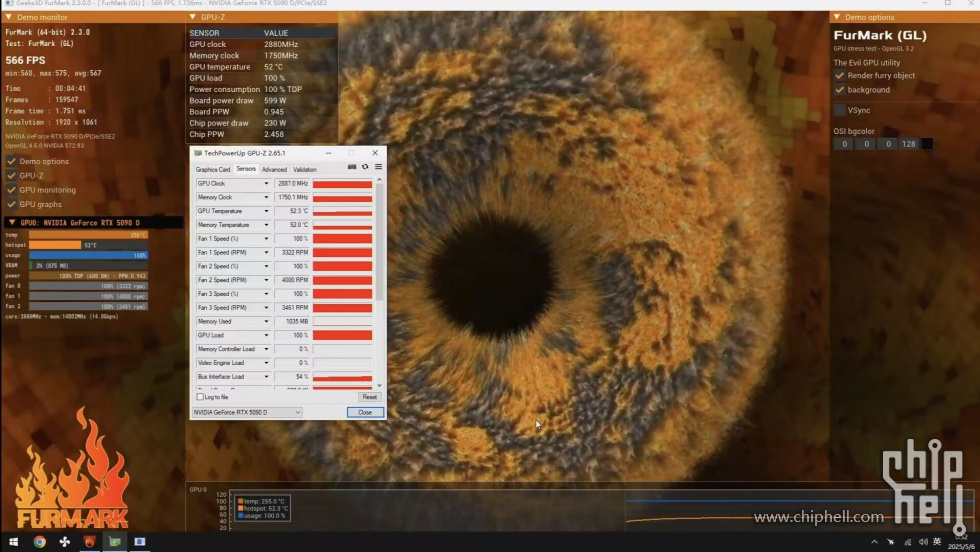This screenshot has width=980, height=552.
Task: Click the Close button in GPU-Z
Action: click(x=365, y=413)
